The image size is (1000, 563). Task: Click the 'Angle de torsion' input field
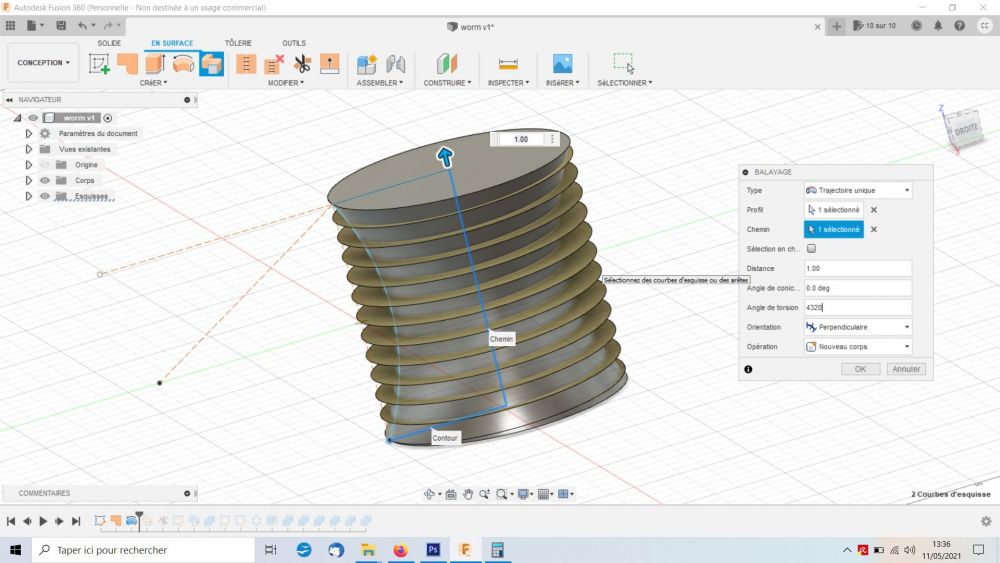click(x=857, y=308)
